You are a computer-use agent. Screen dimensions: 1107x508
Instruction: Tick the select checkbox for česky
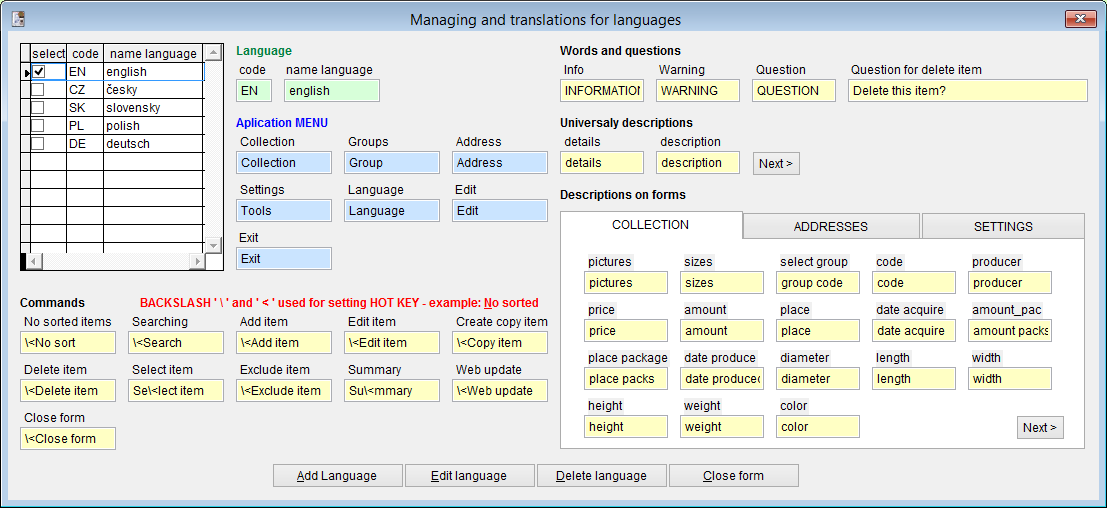38,90
